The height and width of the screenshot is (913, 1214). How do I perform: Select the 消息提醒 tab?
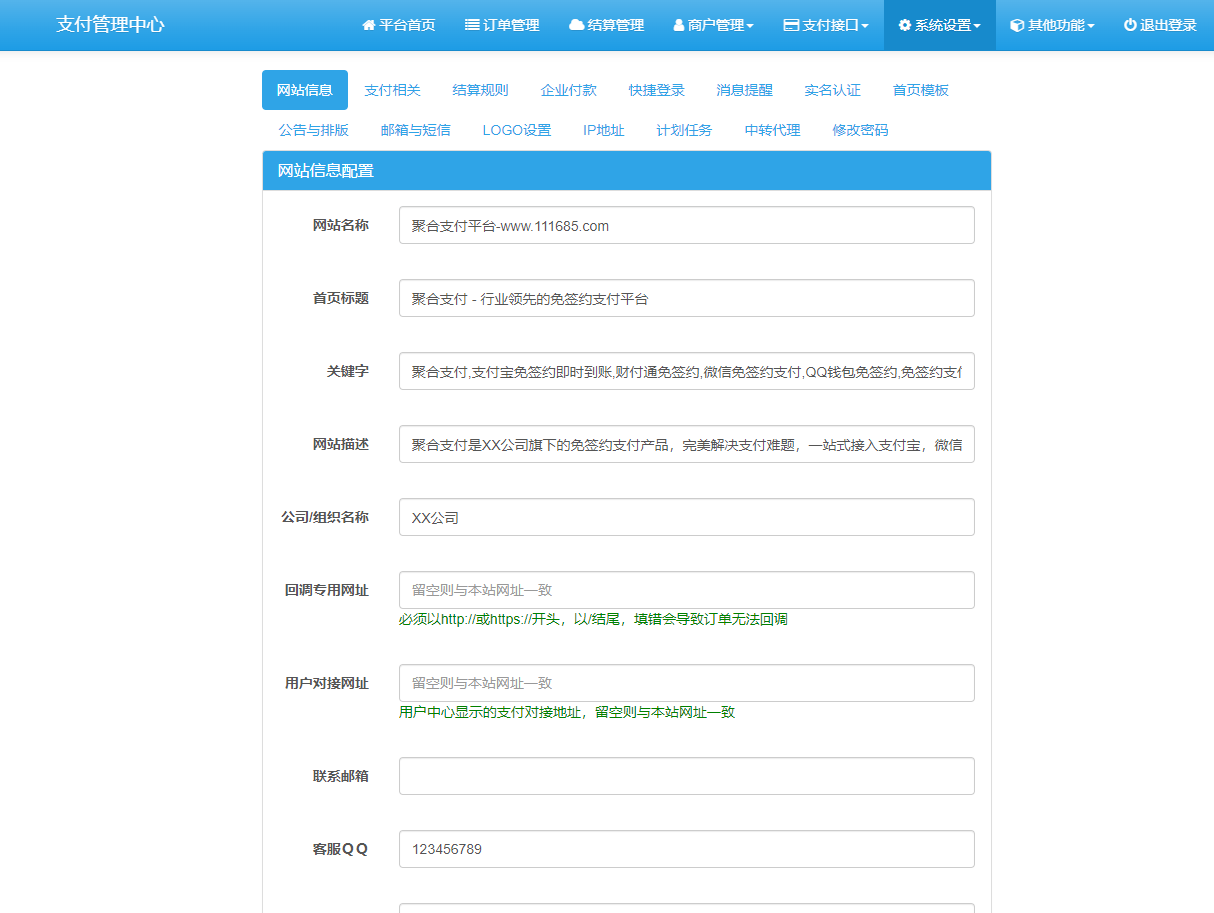745,90
